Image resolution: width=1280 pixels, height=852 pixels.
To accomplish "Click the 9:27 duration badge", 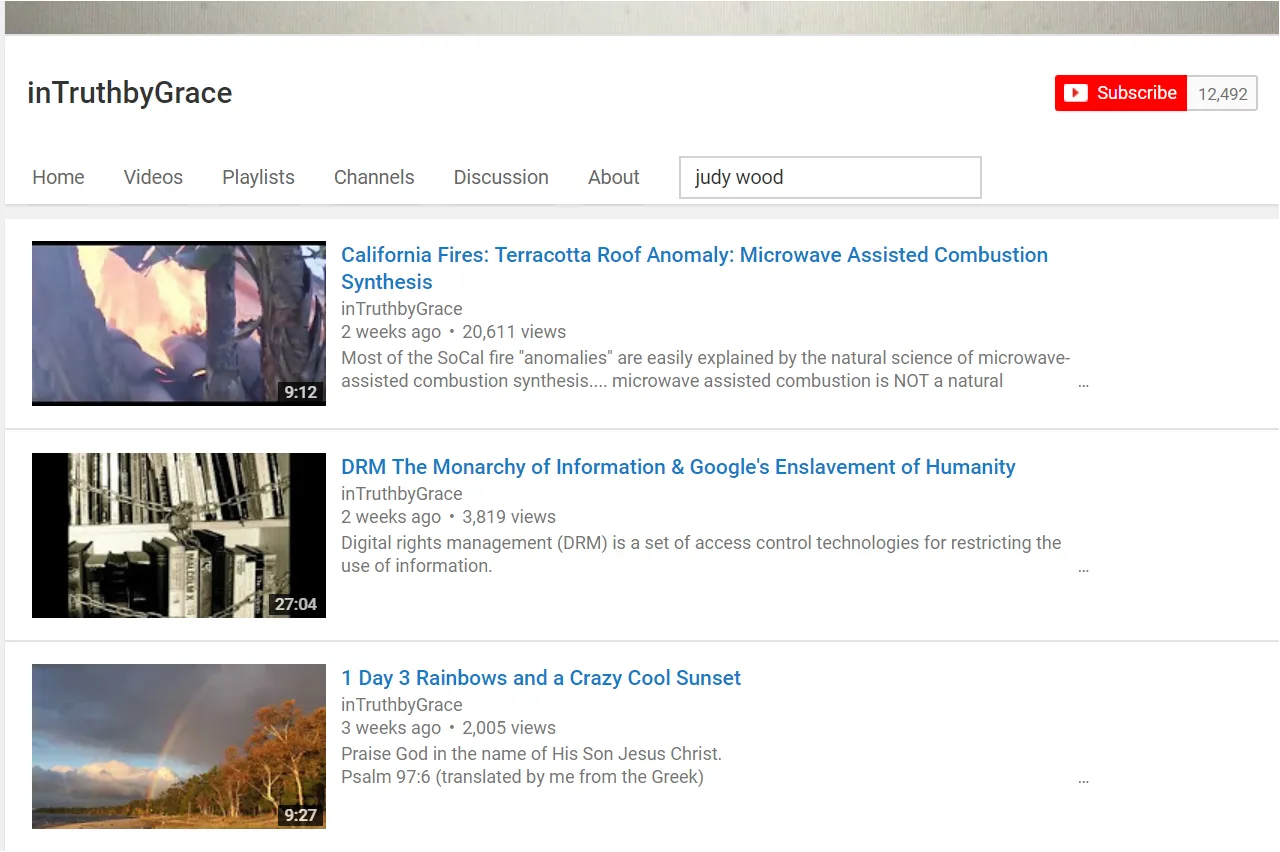I will coord(301,815).
